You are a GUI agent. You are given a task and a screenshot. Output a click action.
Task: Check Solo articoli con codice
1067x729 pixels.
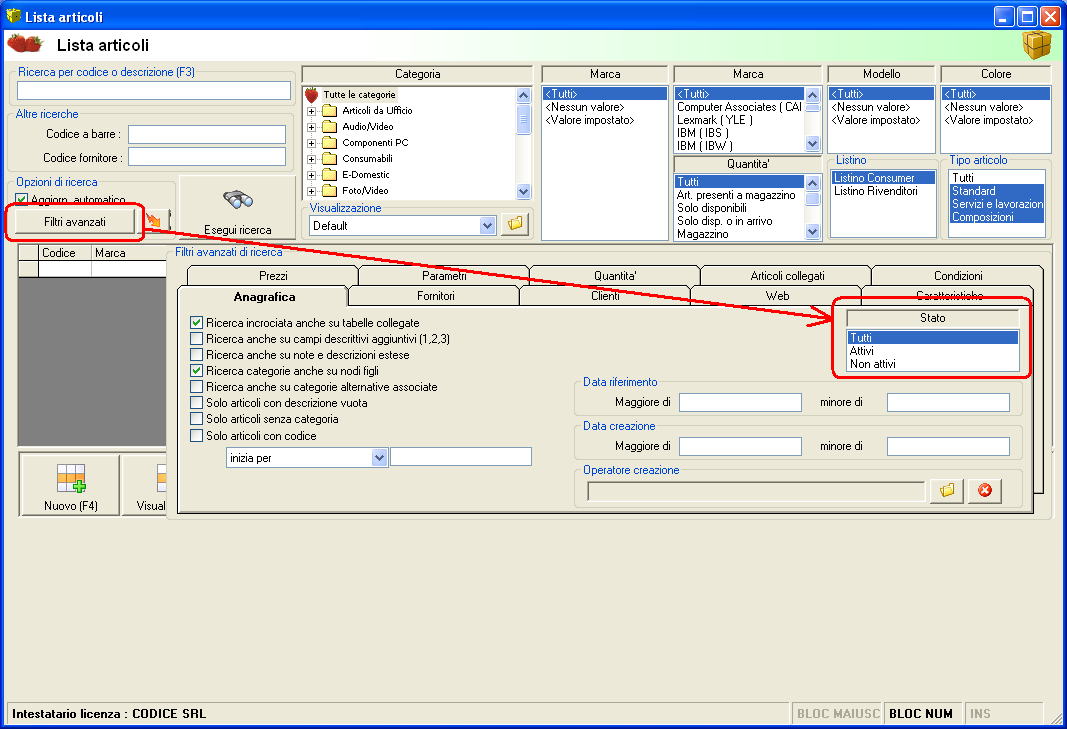coord(197,436)
